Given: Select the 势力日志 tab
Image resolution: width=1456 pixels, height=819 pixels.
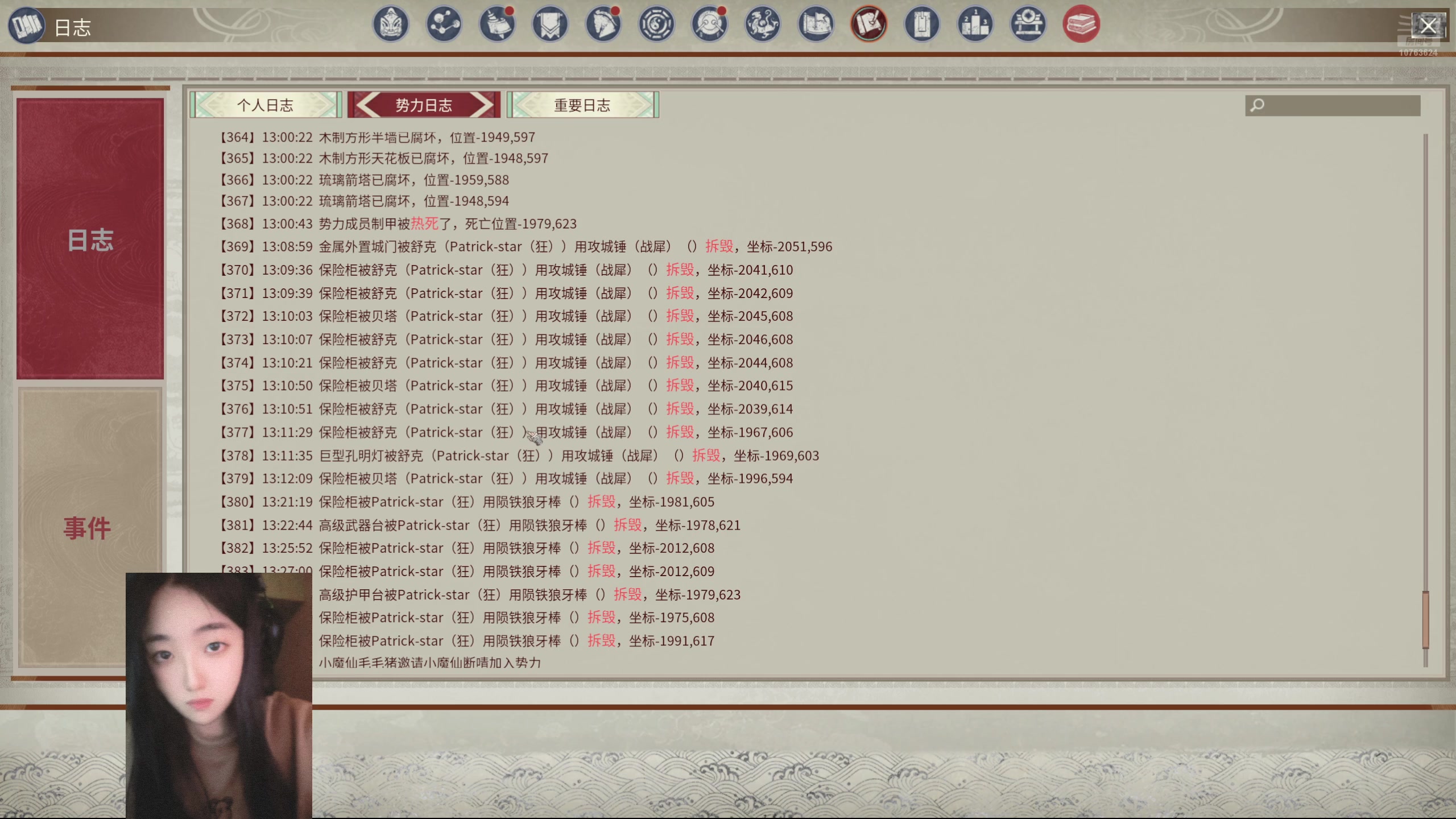Looking at the screenshot, I should point(424,105).
